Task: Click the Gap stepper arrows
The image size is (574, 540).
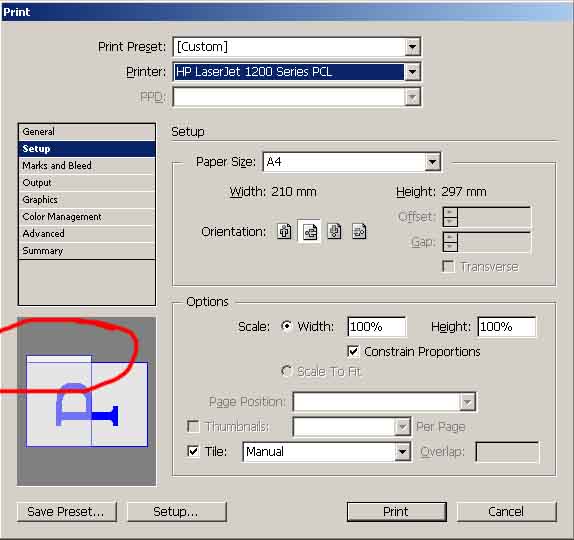Action: [450, 242]
